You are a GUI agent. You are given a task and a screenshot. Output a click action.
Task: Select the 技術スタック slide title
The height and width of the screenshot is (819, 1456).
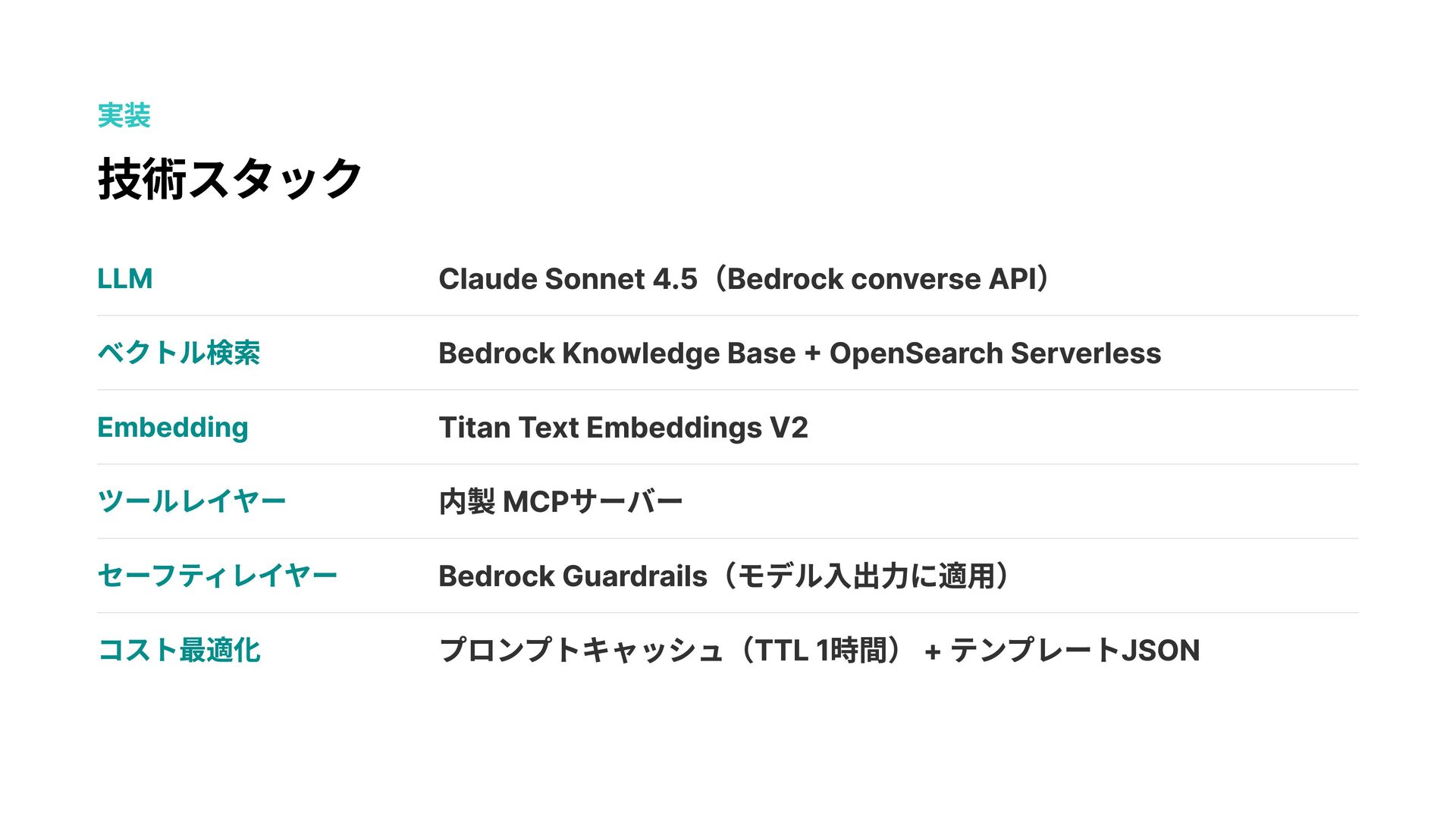(x=230, y=179)
